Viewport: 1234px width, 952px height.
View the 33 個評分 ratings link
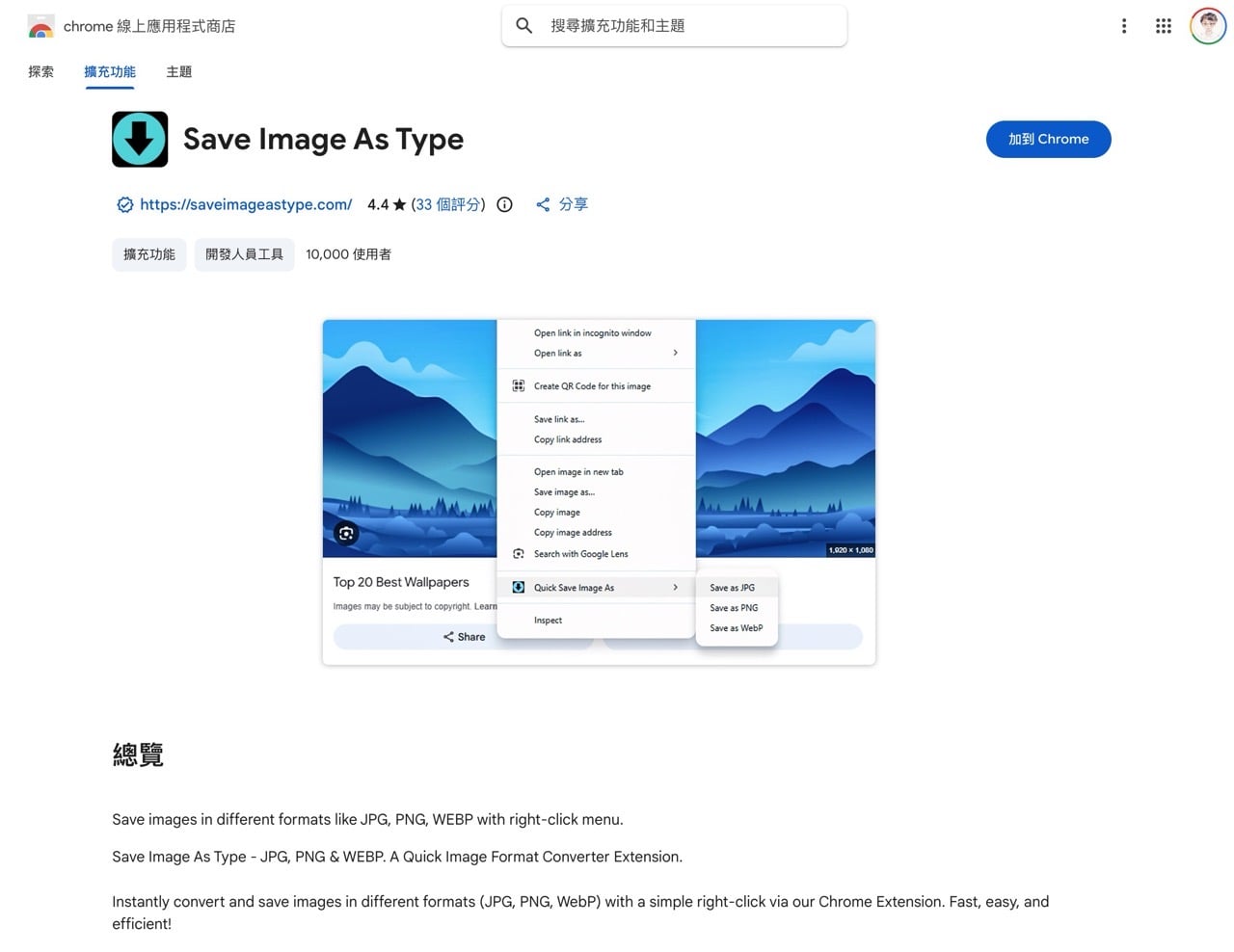click(x=448, y=204)
